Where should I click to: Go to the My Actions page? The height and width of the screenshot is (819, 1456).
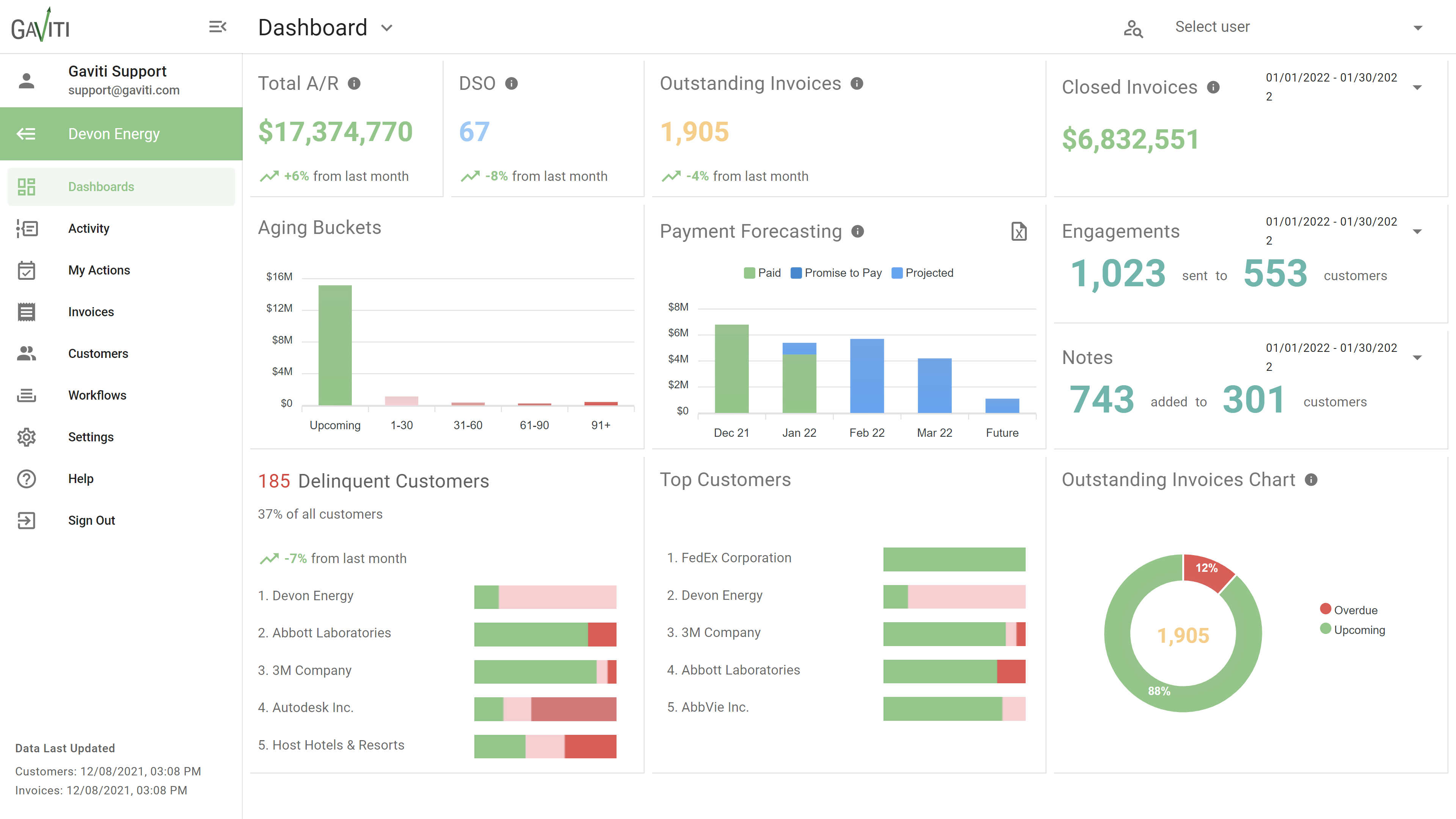(x=99, y=270)
